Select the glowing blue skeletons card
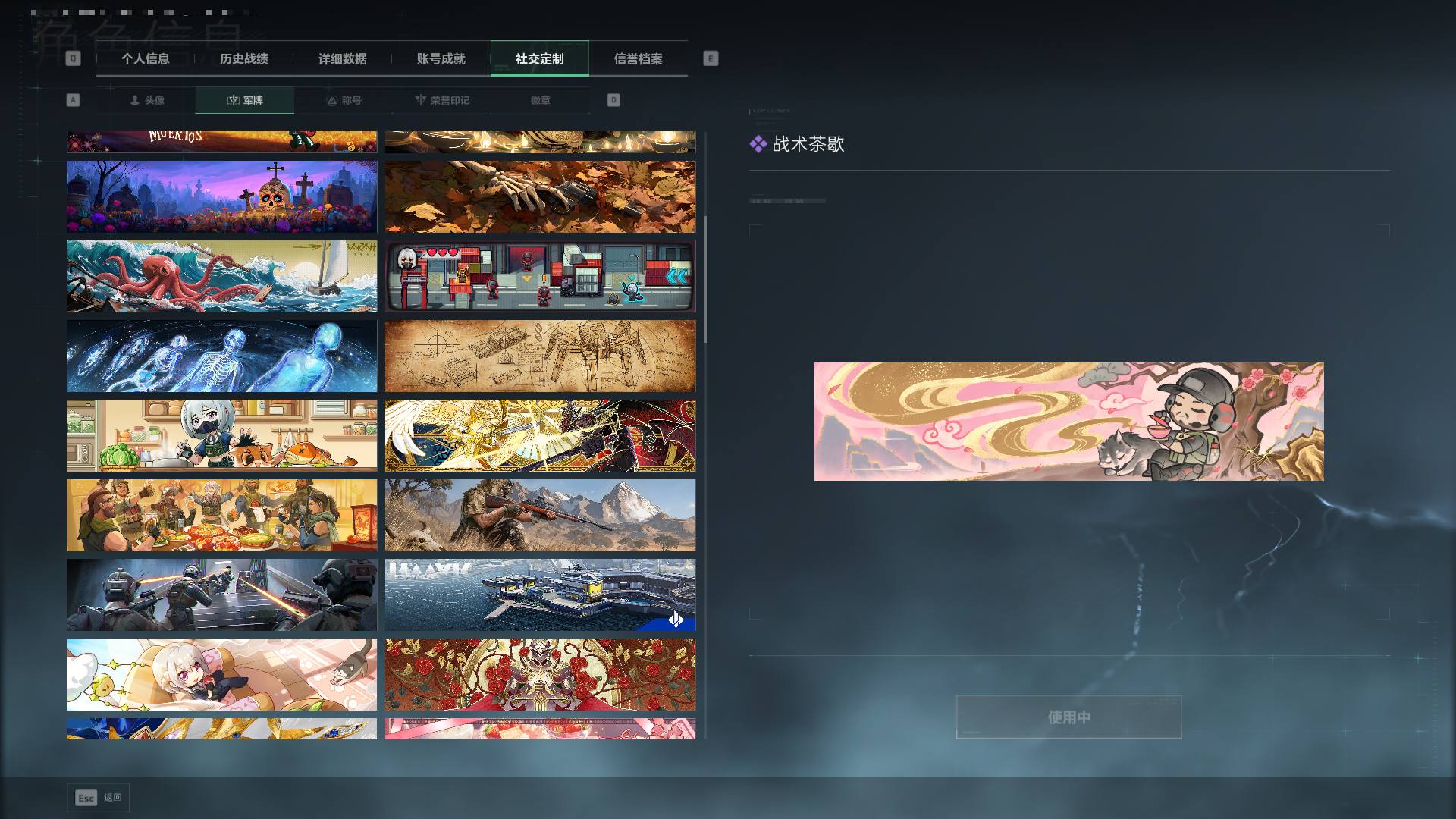 tap(221, 356)
